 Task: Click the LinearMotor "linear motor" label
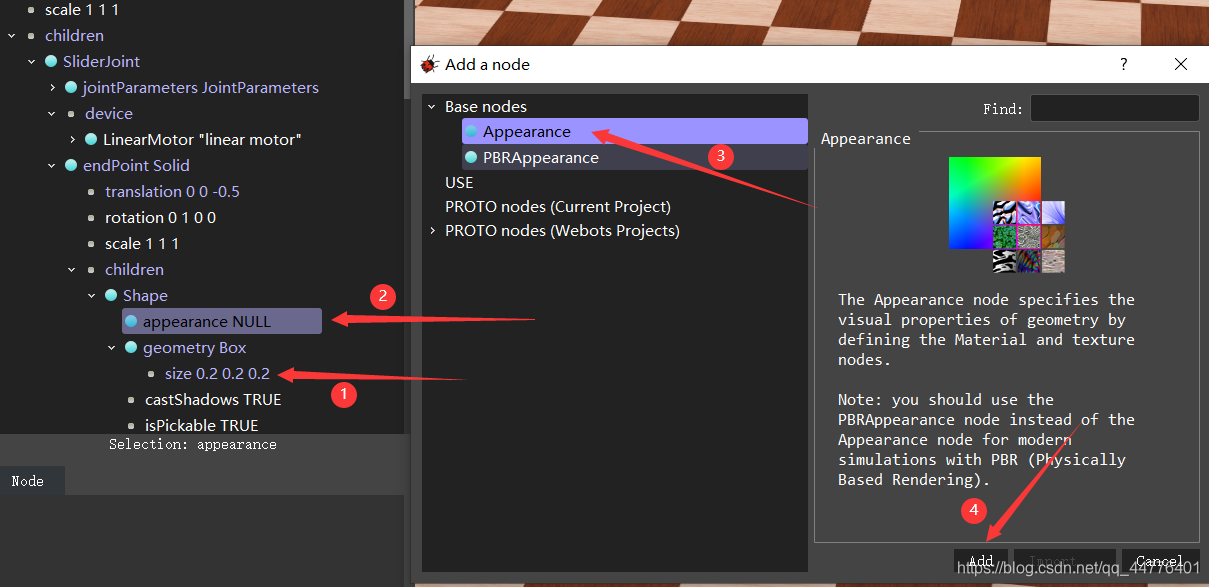[x=202, y=140]
